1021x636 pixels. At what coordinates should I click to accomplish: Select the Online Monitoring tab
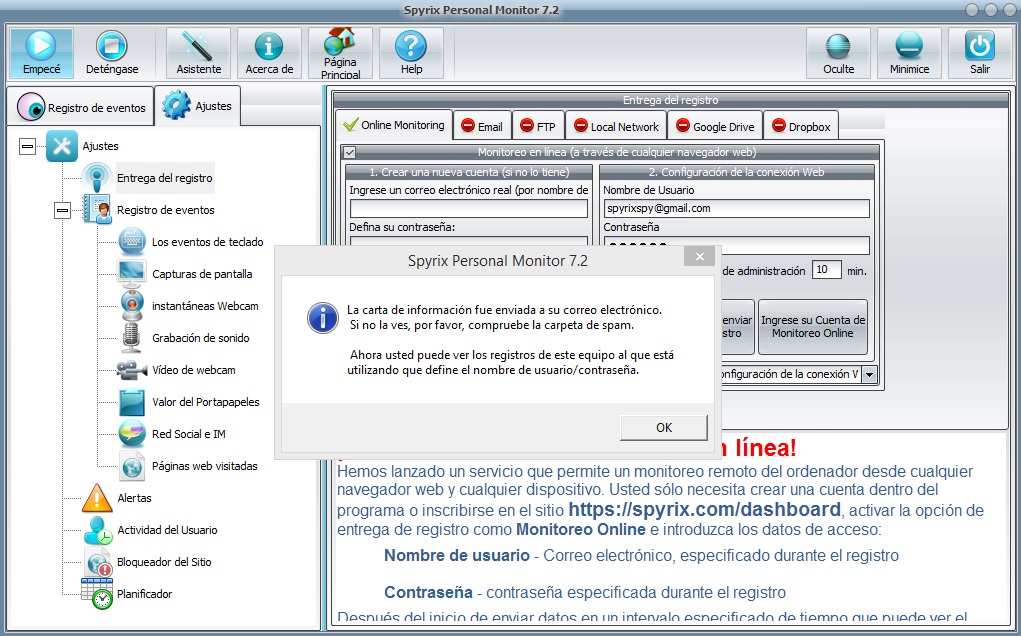394,125
